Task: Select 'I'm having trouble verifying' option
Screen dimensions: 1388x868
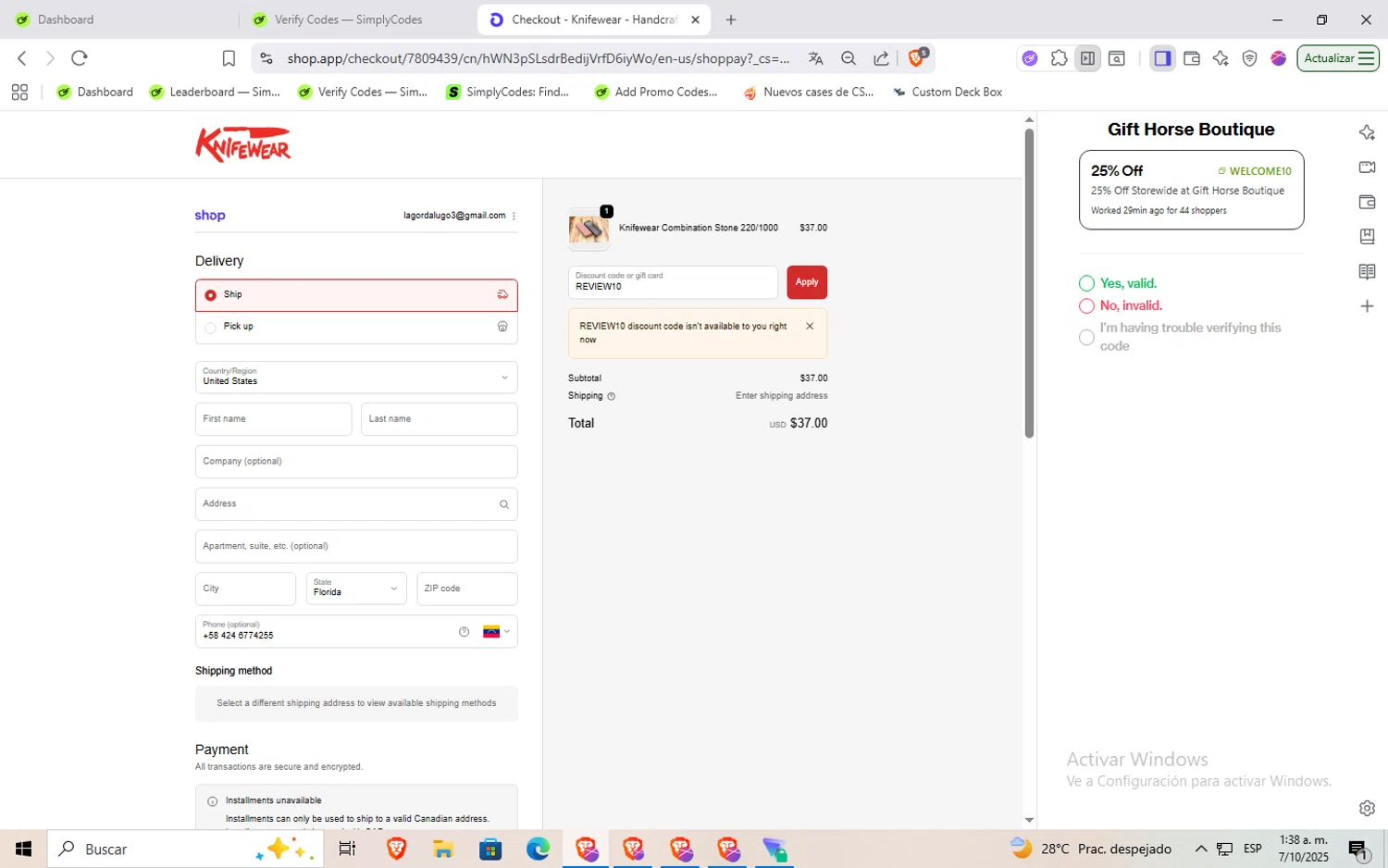Action: 1086,337
